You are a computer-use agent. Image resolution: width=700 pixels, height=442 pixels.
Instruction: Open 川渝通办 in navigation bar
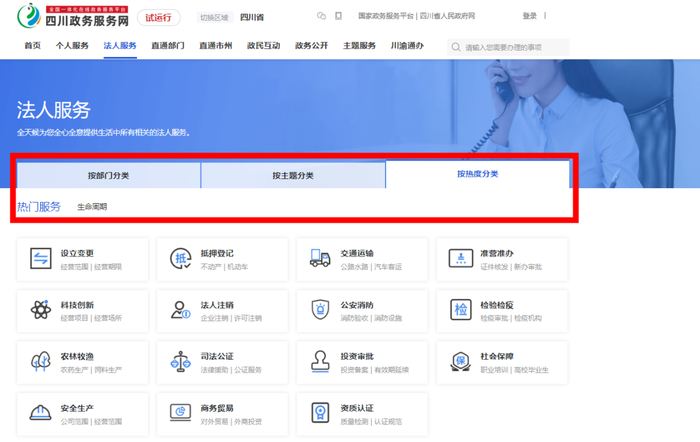(x=407, y=46)
